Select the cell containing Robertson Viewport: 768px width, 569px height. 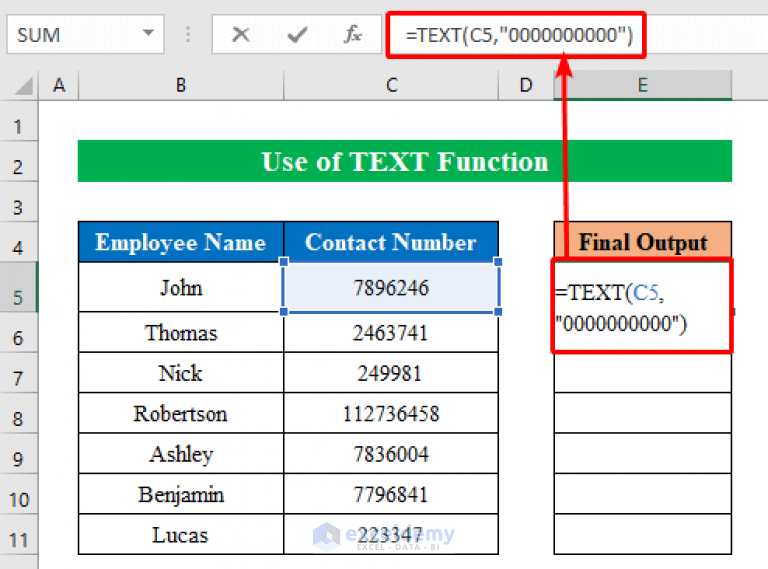[x=181, y=413]
